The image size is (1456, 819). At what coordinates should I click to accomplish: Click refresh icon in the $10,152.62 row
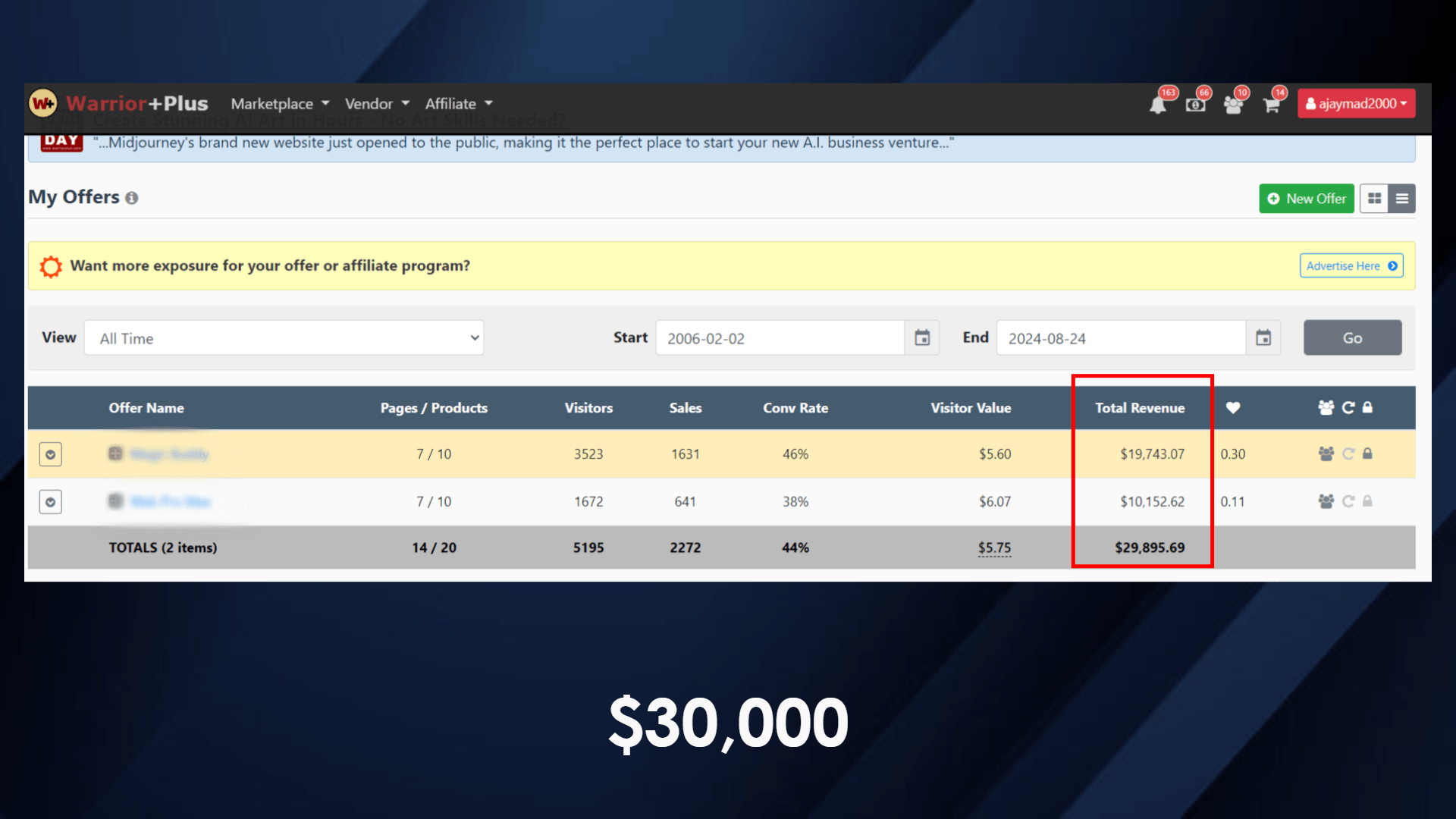tap(1348, 501)
